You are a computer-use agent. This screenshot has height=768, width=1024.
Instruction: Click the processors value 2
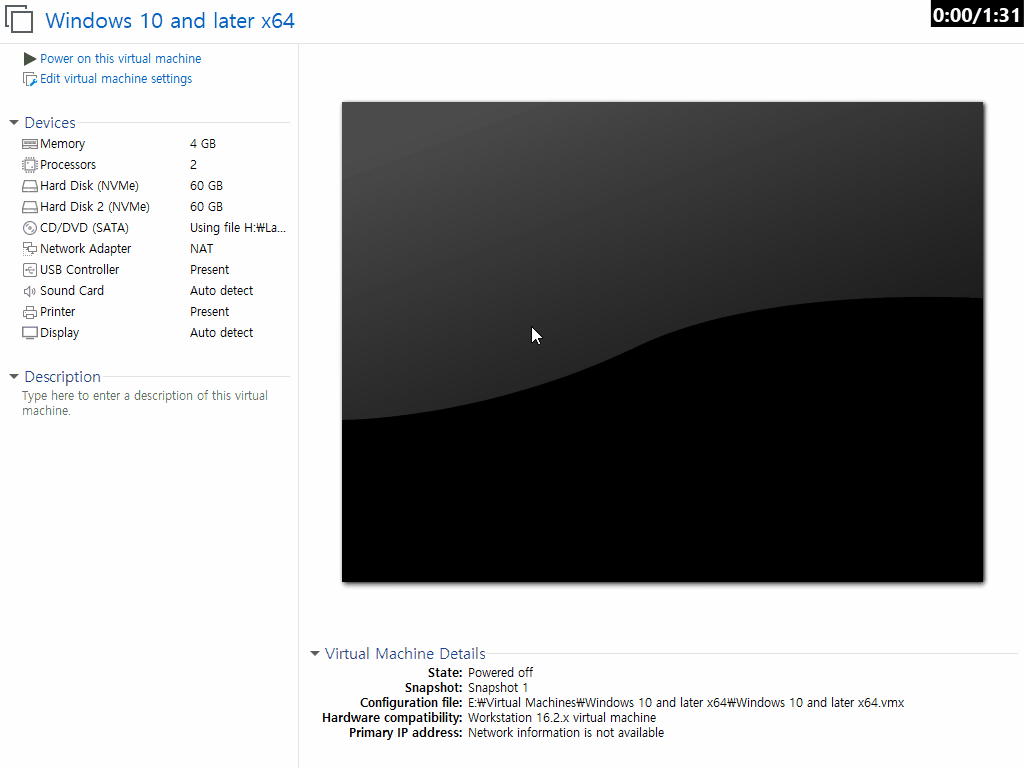pos(193,165)
